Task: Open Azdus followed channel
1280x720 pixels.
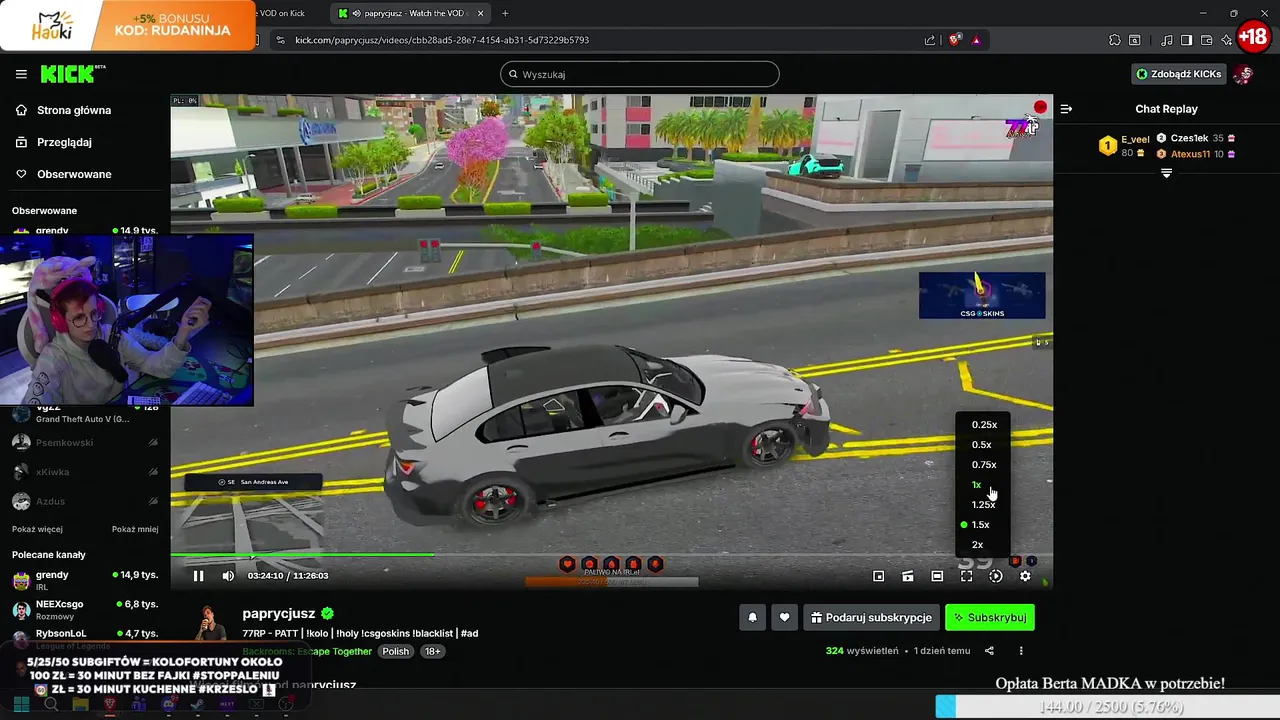Action: pos(85,501)
